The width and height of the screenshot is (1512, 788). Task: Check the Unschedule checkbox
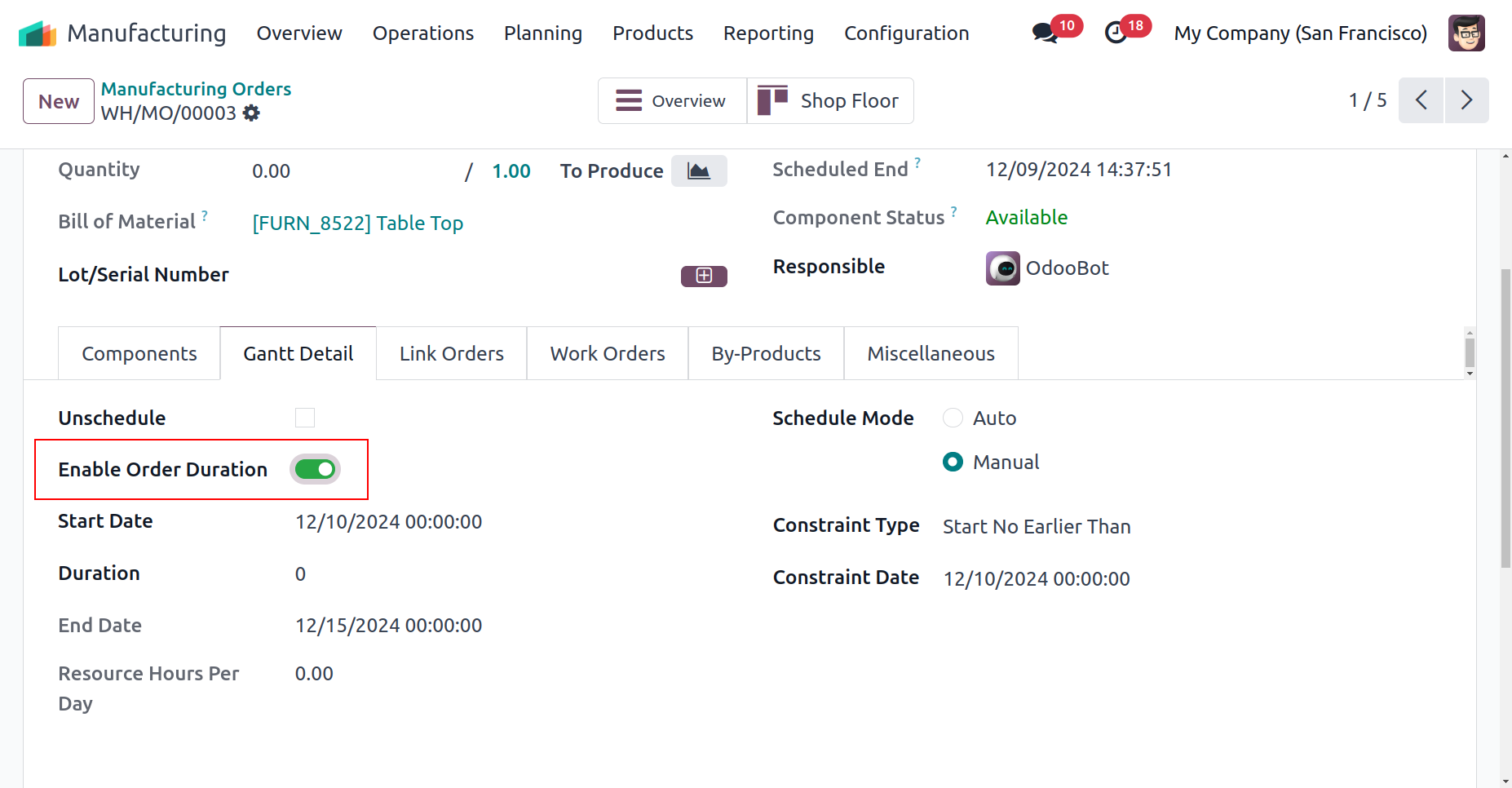pos(305,418)
